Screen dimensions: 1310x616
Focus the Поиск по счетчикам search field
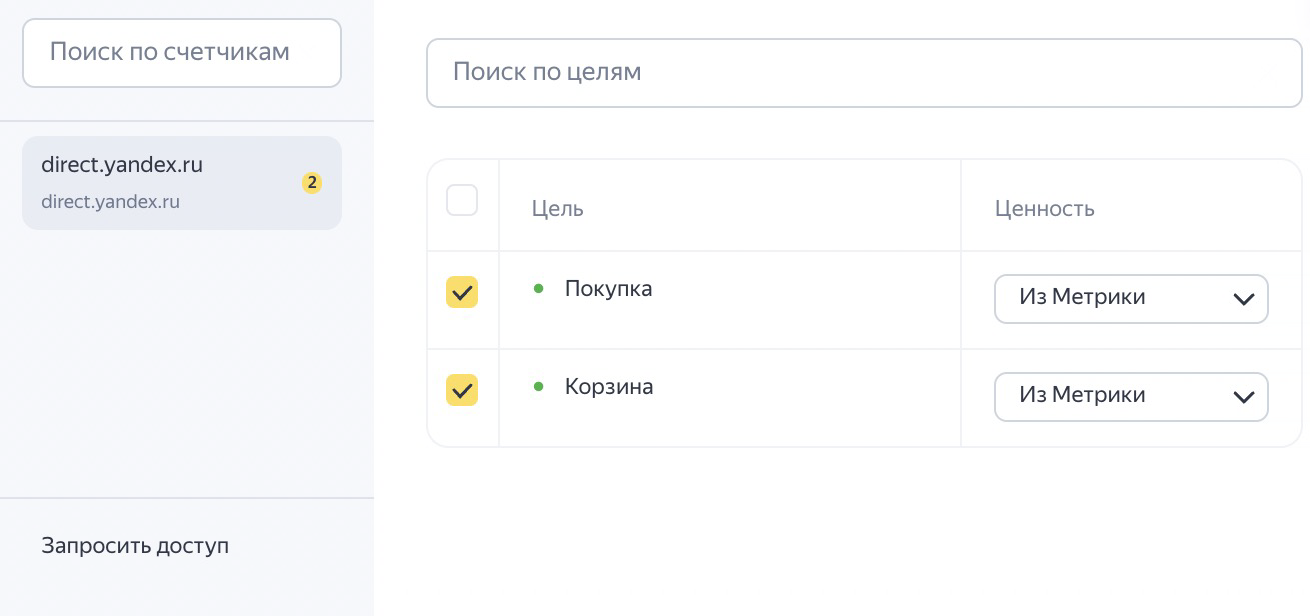pos(181,52)
